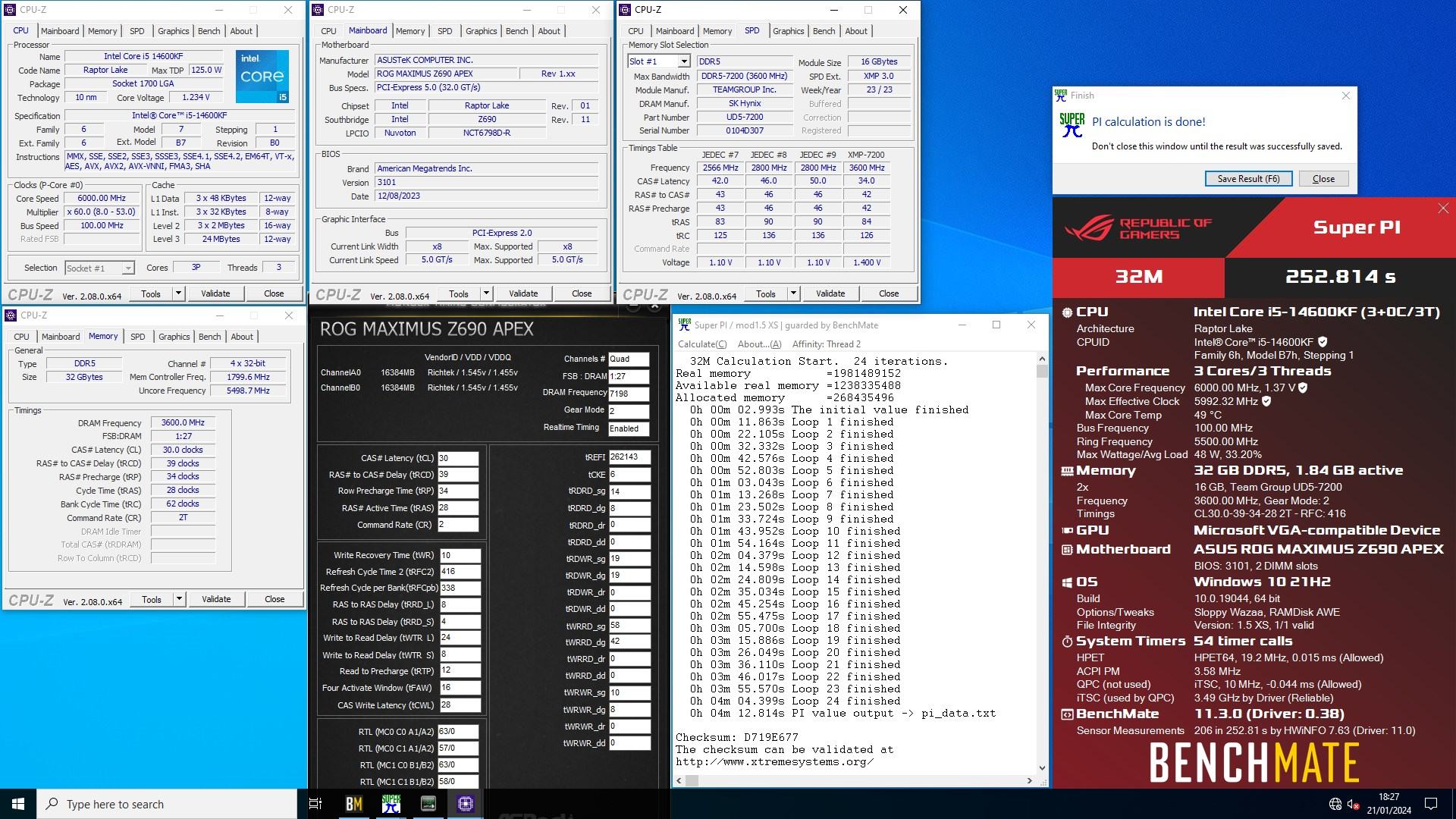Open Task View on the taskbar
Image resolution: width=1456 pixels, height=819 pixels.
tap(315, 804)
